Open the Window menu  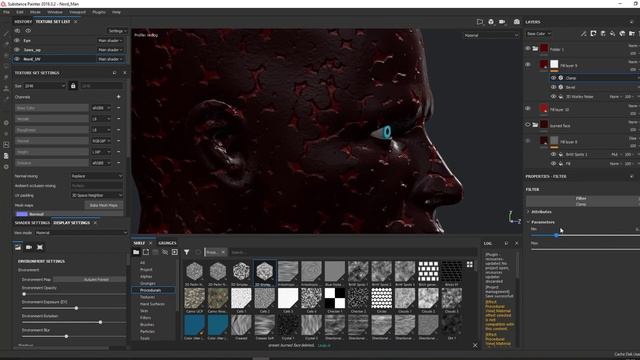click(55, 12)
